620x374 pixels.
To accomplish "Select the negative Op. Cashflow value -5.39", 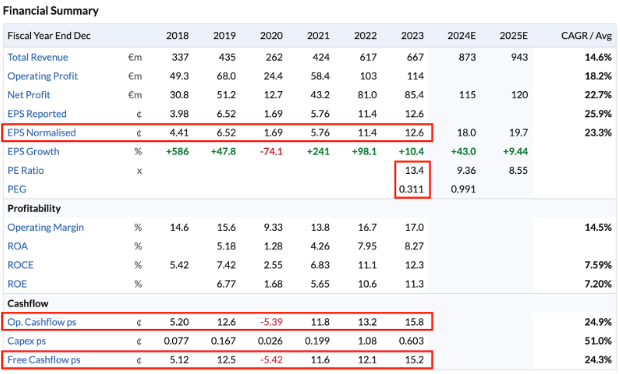I will point(271,322).
